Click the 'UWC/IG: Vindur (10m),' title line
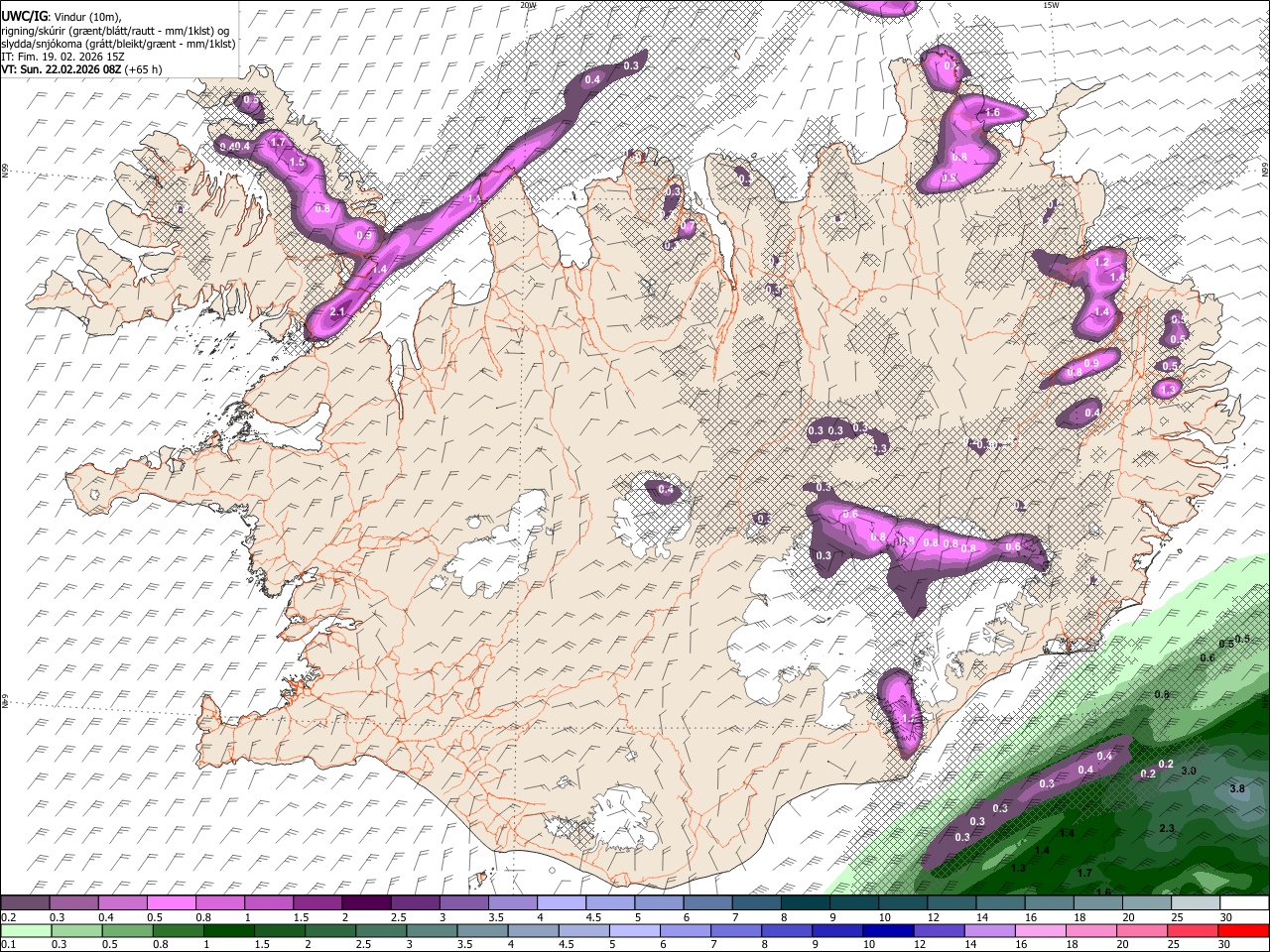The width and height of the screenshot is (1270, 952). pyautogui.click(x=62, y=17)
